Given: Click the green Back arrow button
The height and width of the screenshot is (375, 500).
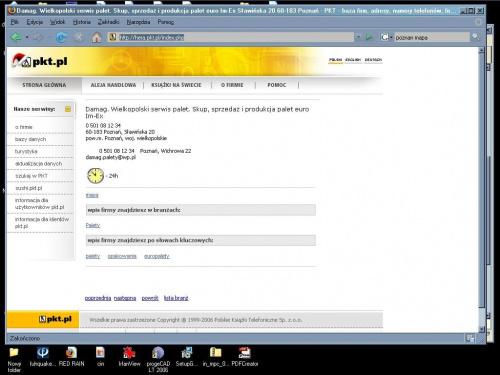Looking at the screenshot, I should tap(16, 37).
